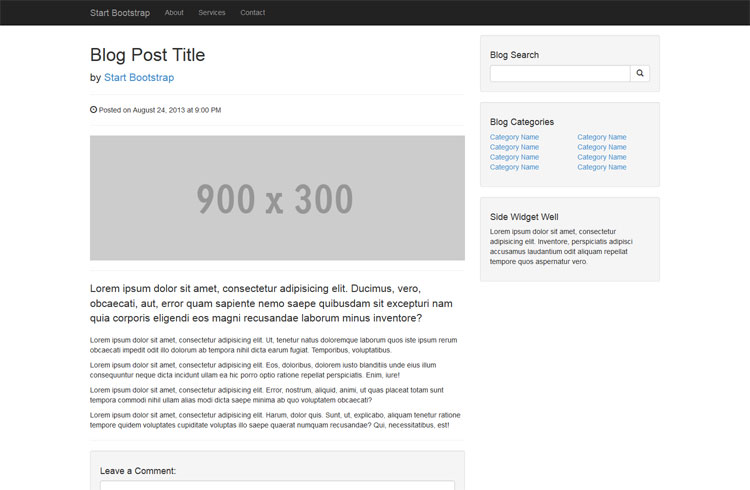This screenshot has height=490, width=750.
Task: Open the Services nav item
Action: (212, 13)
